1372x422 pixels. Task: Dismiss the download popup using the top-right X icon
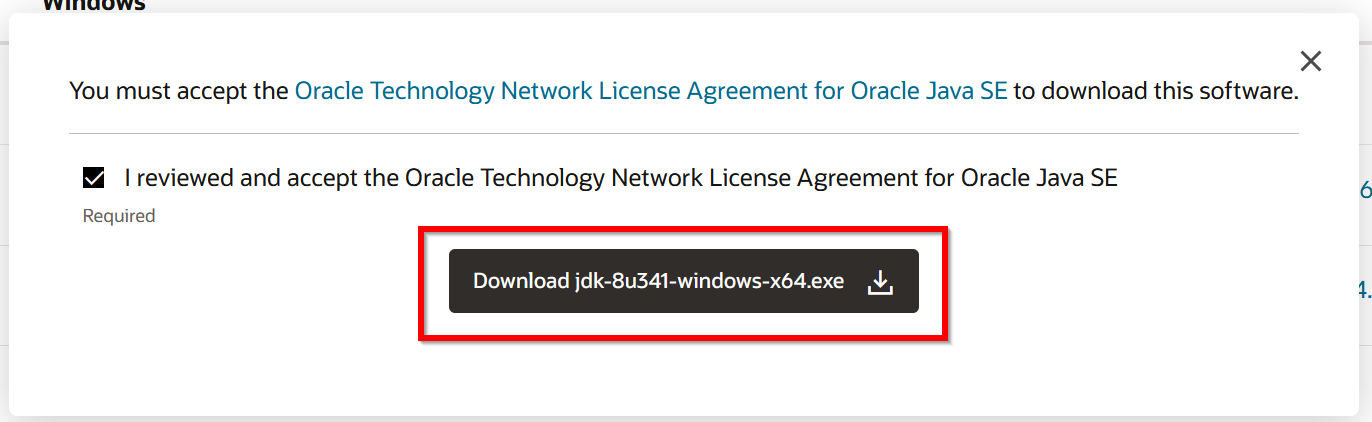coord(1310,62)
